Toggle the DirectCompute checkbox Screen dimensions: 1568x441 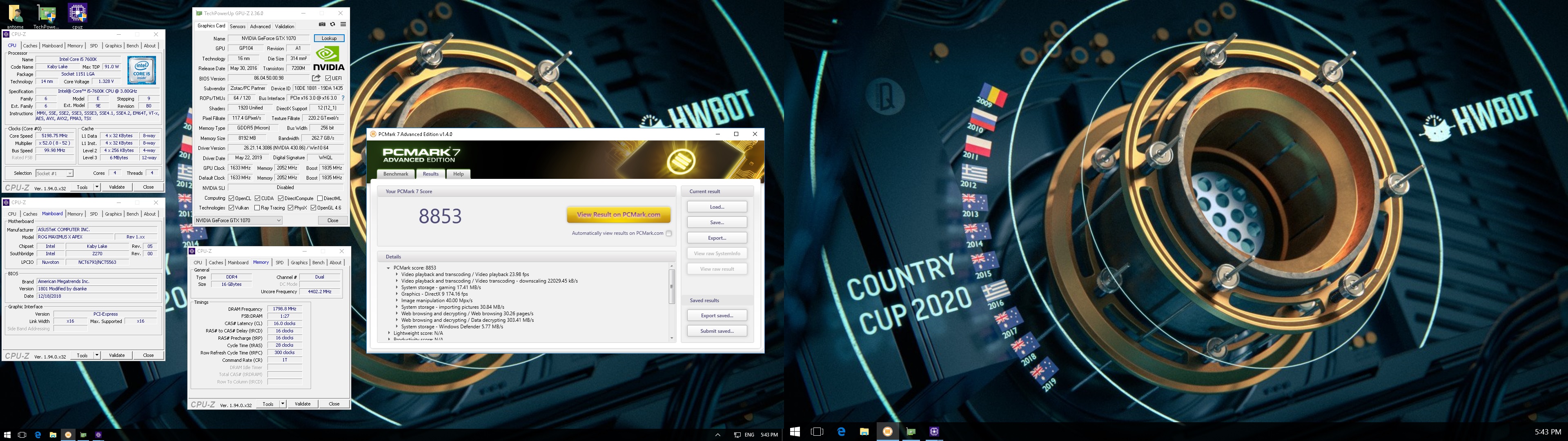point(281,198)
